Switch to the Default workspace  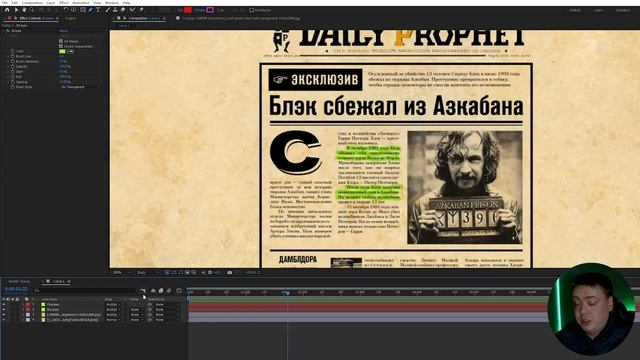click(575, 10)
